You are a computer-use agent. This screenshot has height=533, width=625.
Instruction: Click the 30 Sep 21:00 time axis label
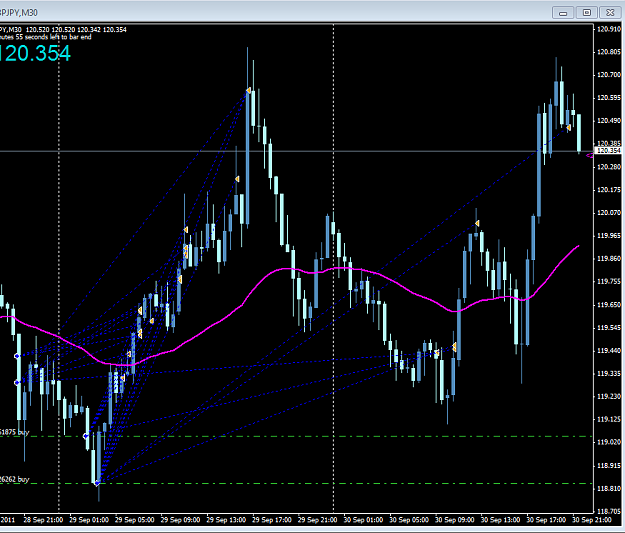[592, 520]
